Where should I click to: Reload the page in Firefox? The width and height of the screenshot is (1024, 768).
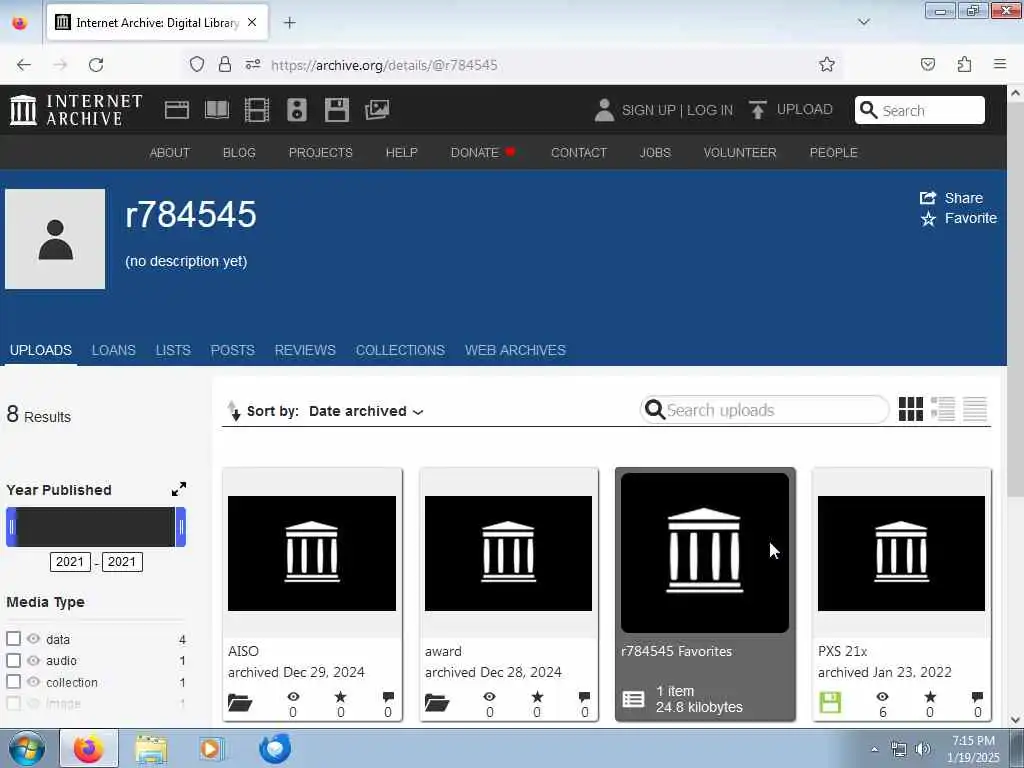coord(96,65)
